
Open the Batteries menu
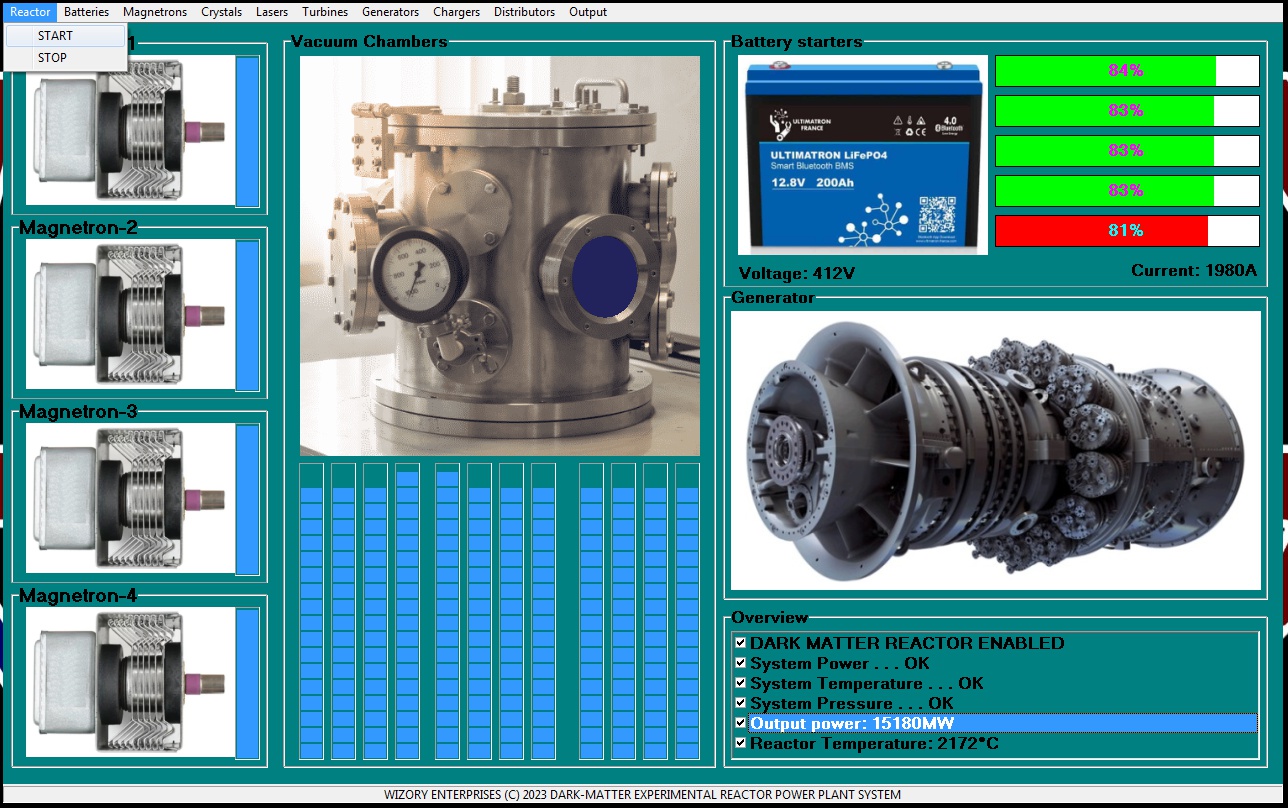point(86,12)
